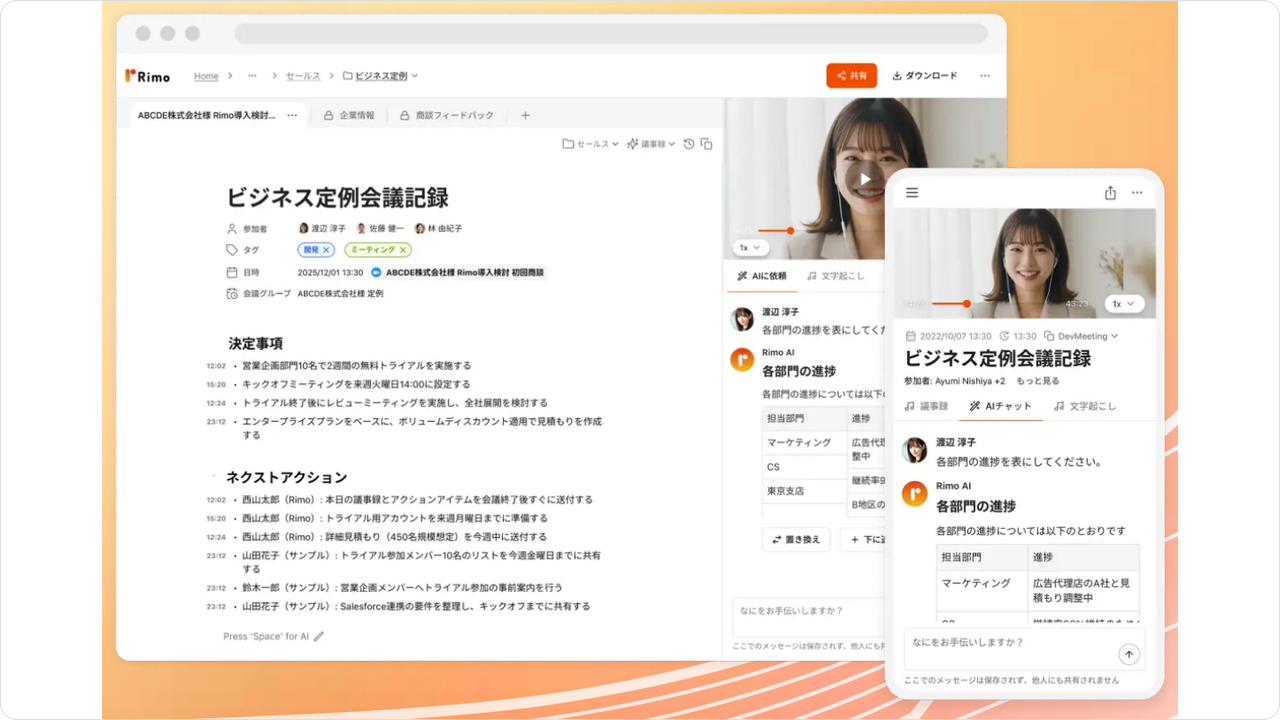
Task: Switch to the 企業情報 tab
Action: click(349, 115)
